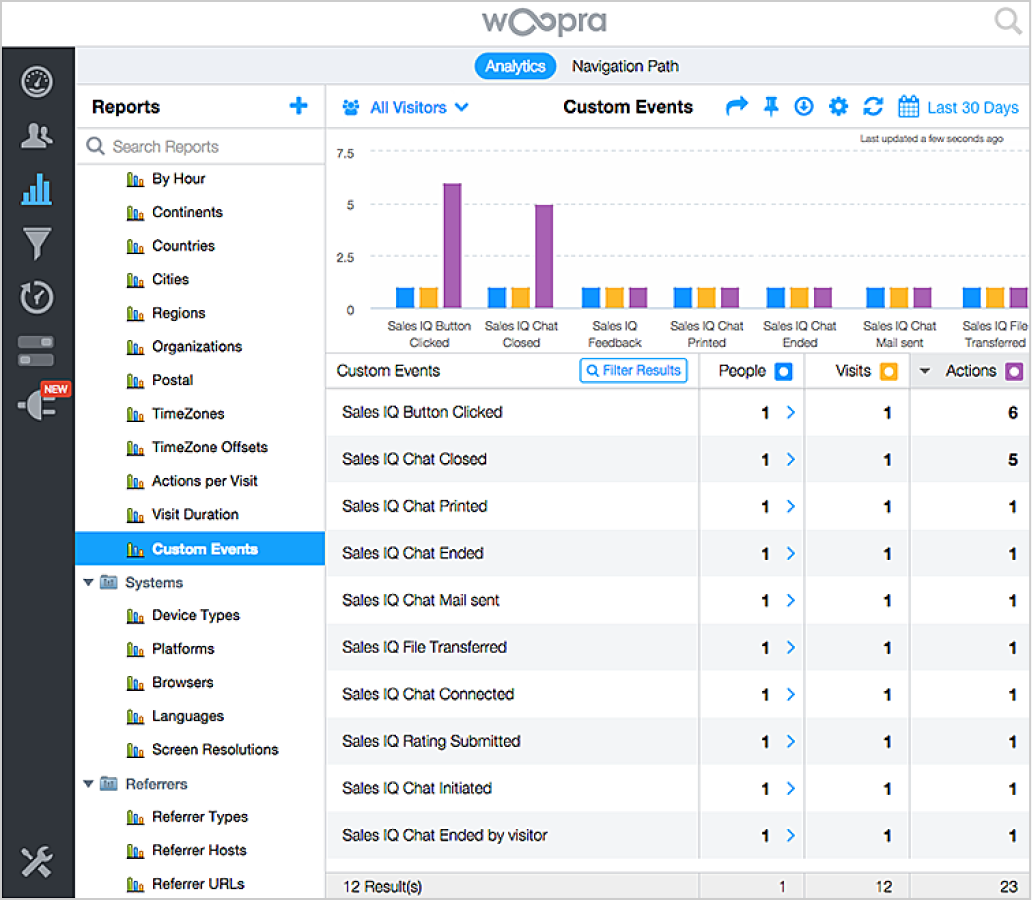Image resolution: width=1032 pixels, height=900 pixels.
Task: Click the share arrow icon in report toolbar
Action: tap(737, 107)
